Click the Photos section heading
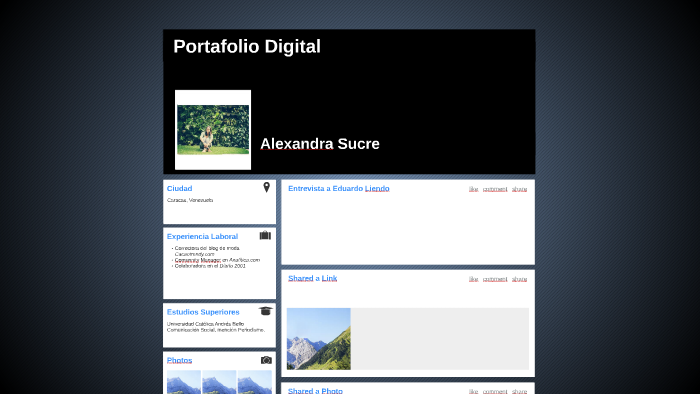This screenshot has height=394, width=700. 179,360
